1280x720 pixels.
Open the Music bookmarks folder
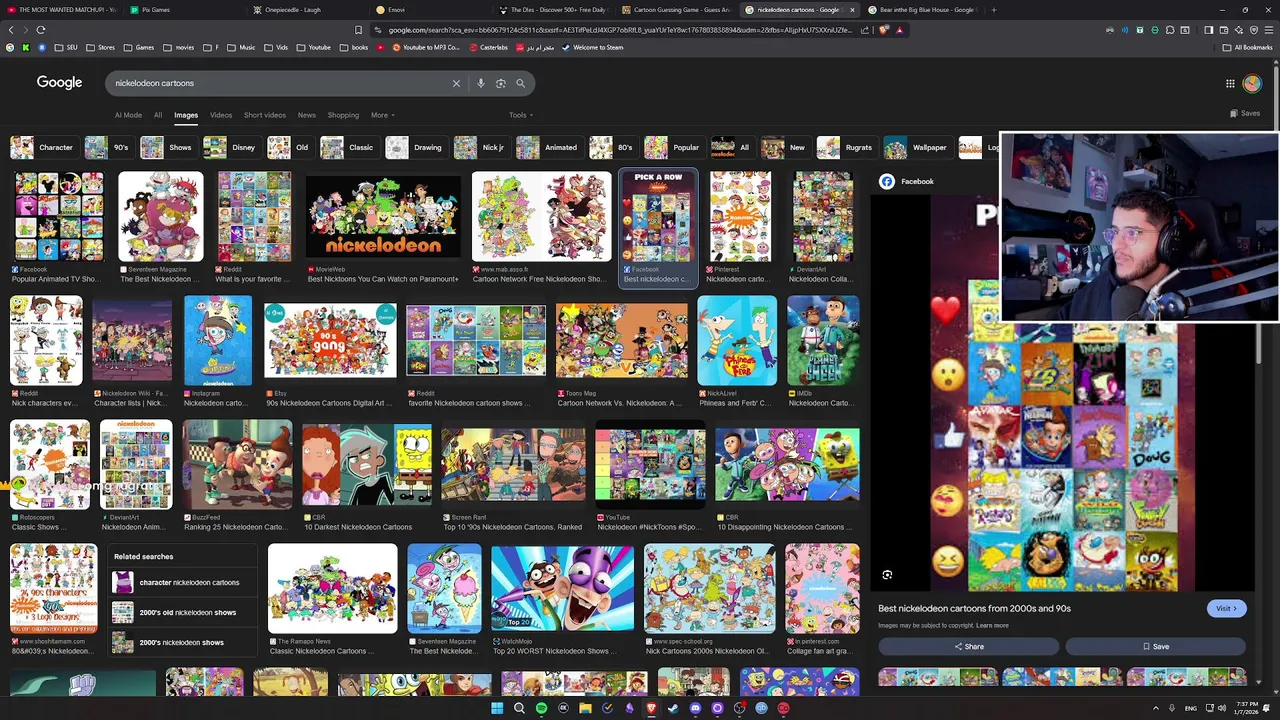[242, 47]
